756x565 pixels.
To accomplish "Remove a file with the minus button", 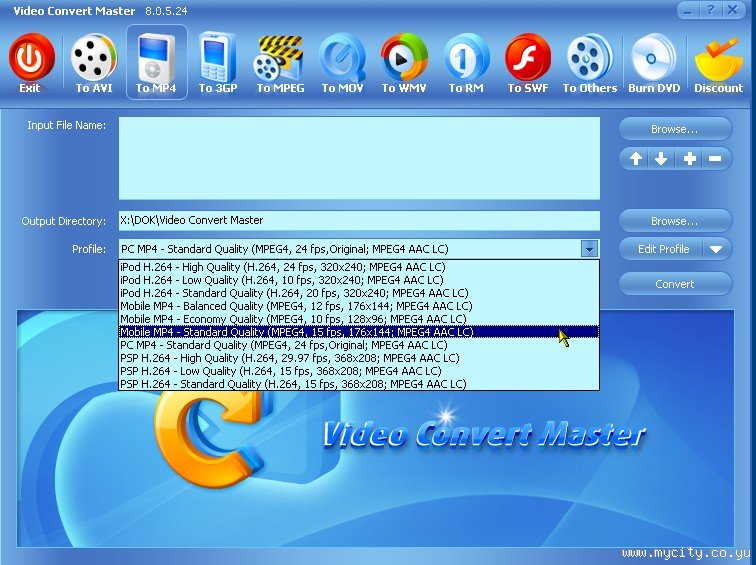I will (715, 159).
